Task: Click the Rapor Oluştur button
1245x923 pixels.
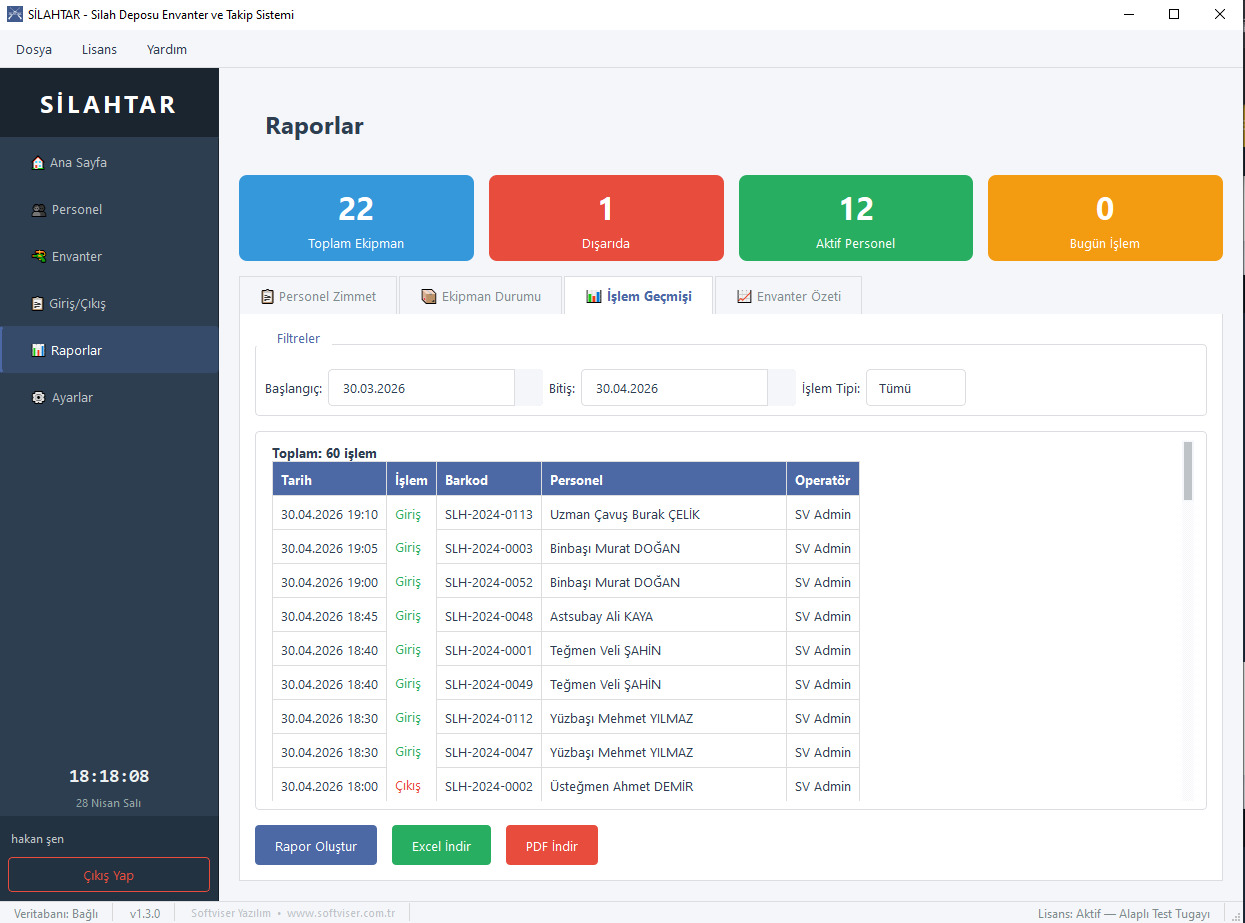Action: point(316,846)
